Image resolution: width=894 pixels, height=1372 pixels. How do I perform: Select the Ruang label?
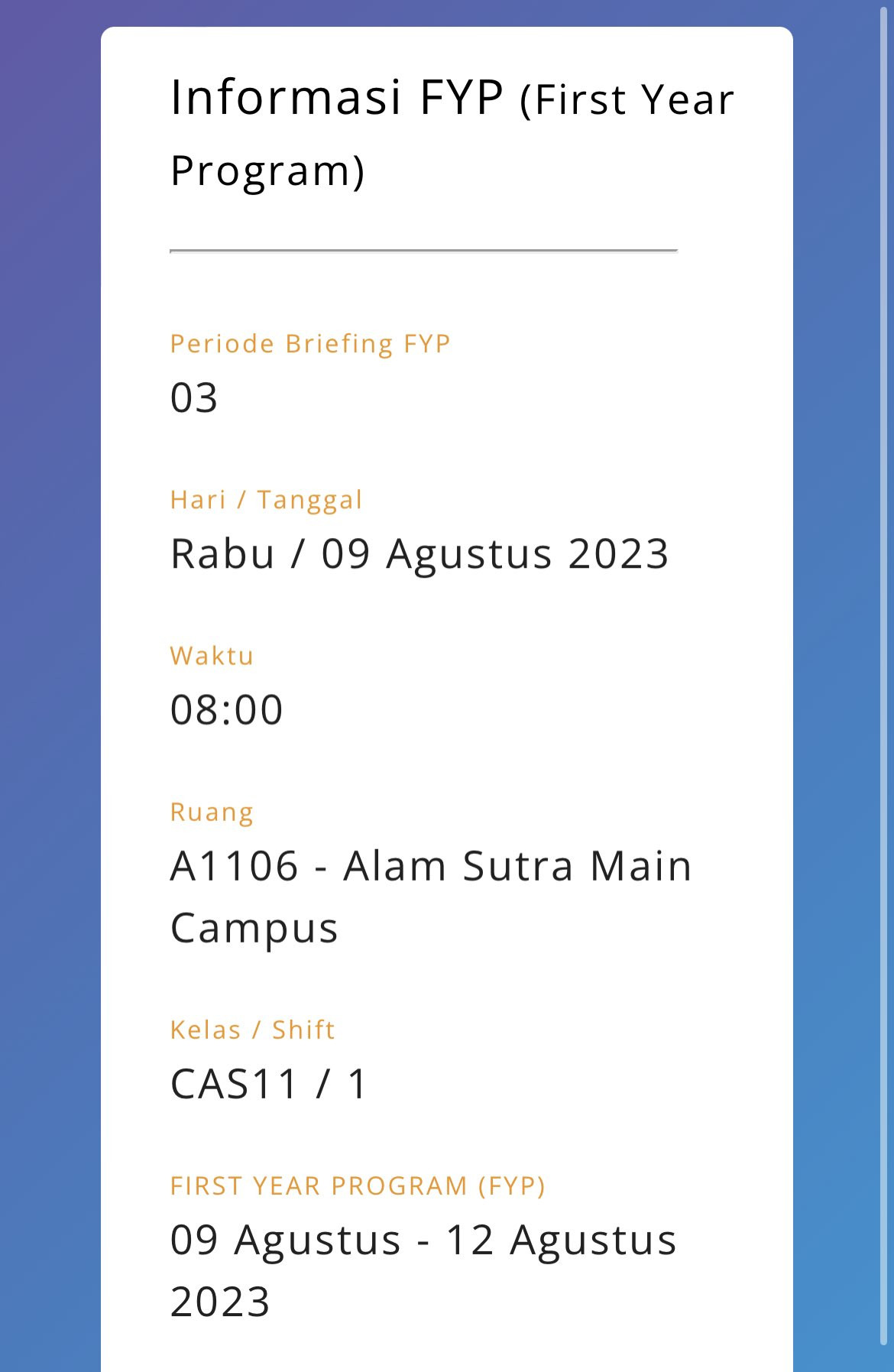coord(212,812)
